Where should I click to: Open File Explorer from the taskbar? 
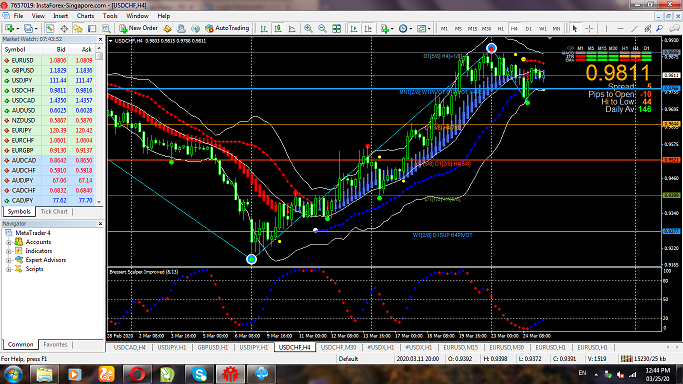[44, 374]
